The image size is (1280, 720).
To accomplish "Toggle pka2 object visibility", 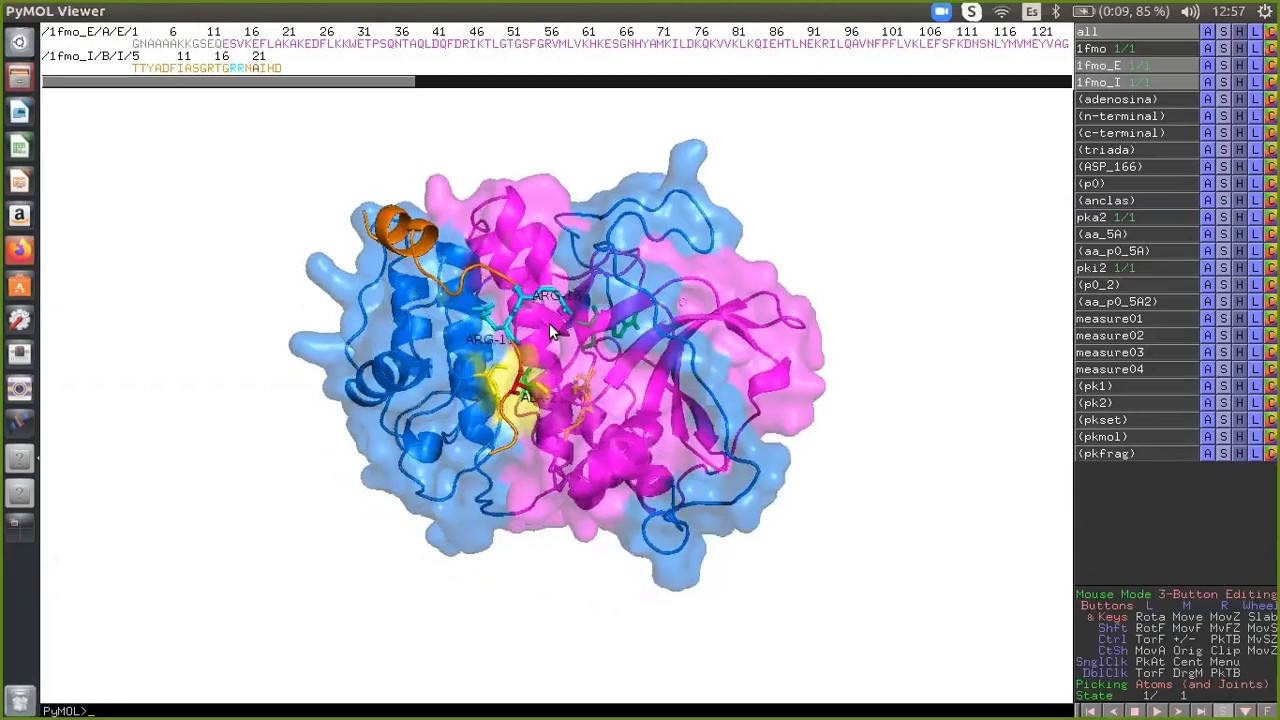I will tap(1137, 217).
